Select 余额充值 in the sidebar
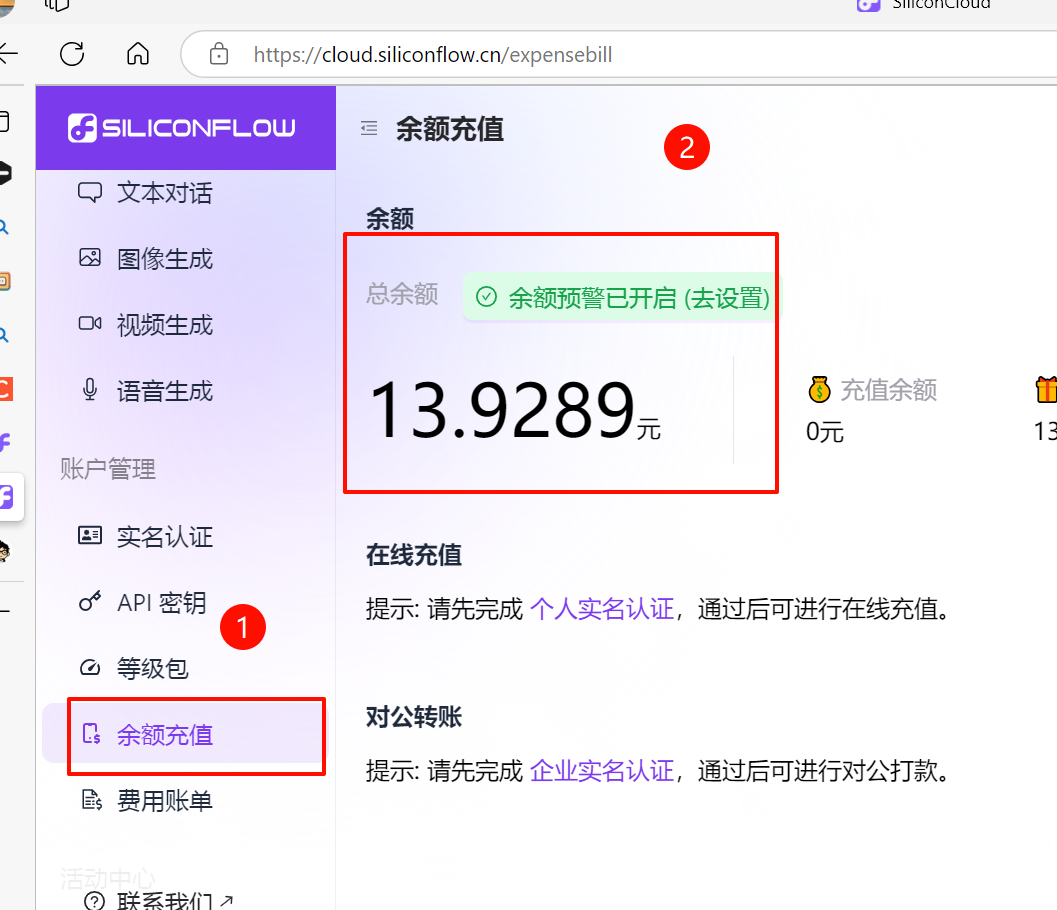Image resolution: width=1057 pixels, height=910 pixels. coord(183,735)
